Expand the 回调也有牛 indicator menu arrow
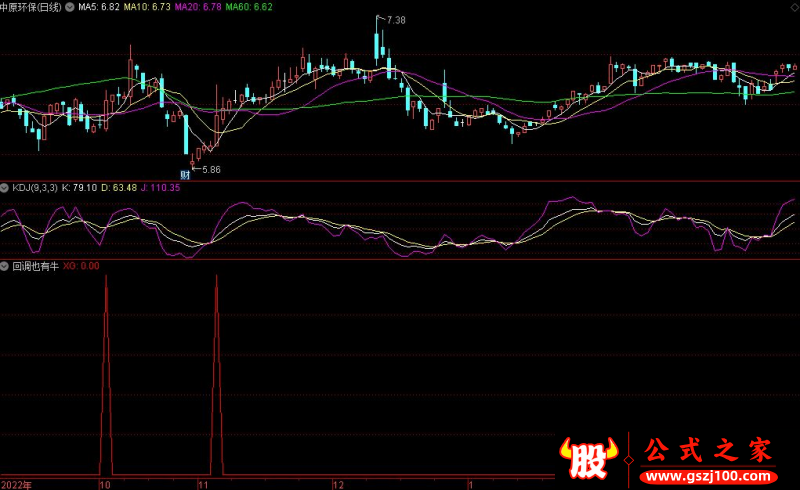The image size is (800, 490). pos(5,266)
